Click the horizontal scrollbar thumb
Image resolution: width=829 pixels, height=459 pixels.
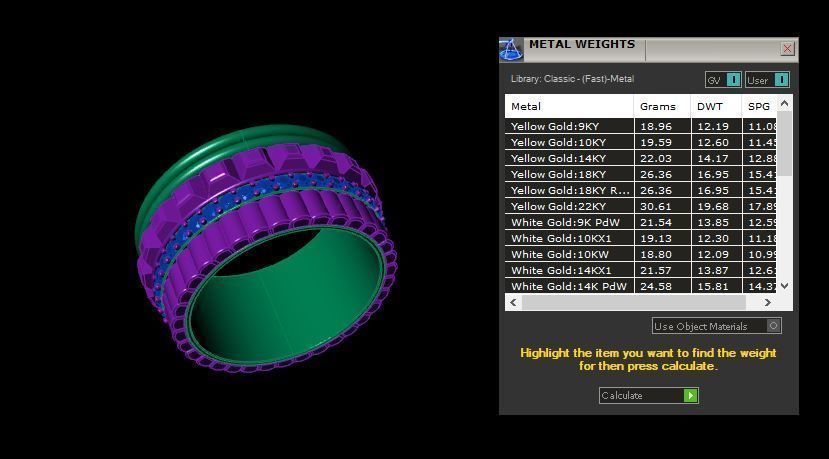(x=633, y=302)
